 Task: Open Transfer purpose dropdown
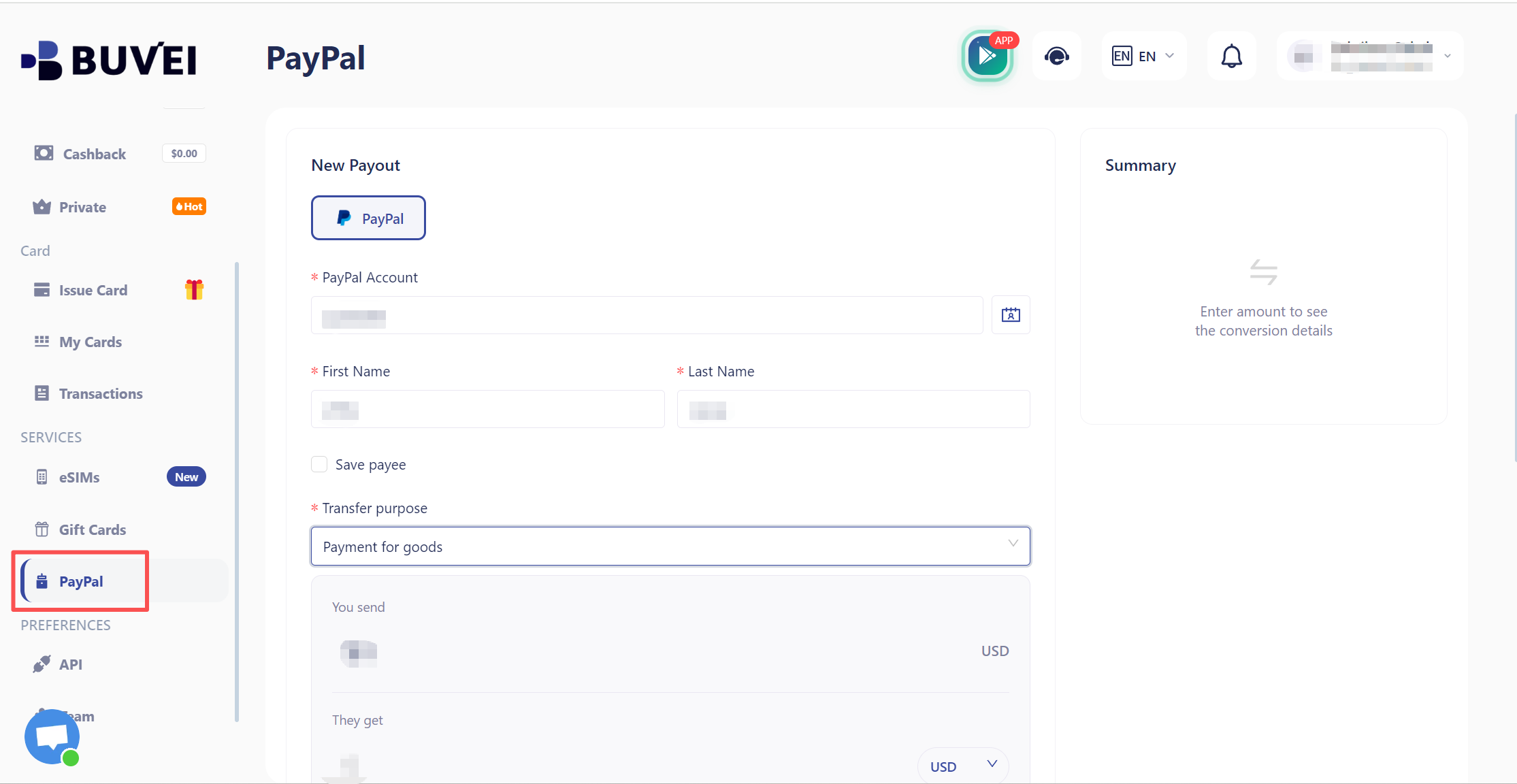point(670,546)
